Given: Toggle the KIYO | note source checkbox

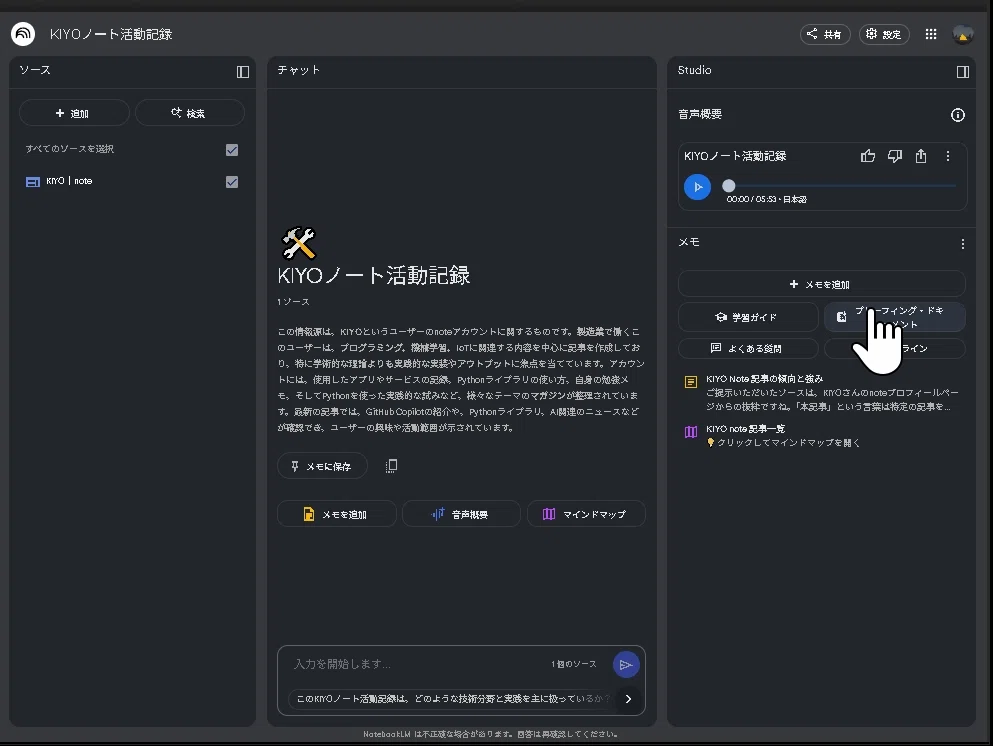Looking at the screenshot, I should click(x=232, y=182).
